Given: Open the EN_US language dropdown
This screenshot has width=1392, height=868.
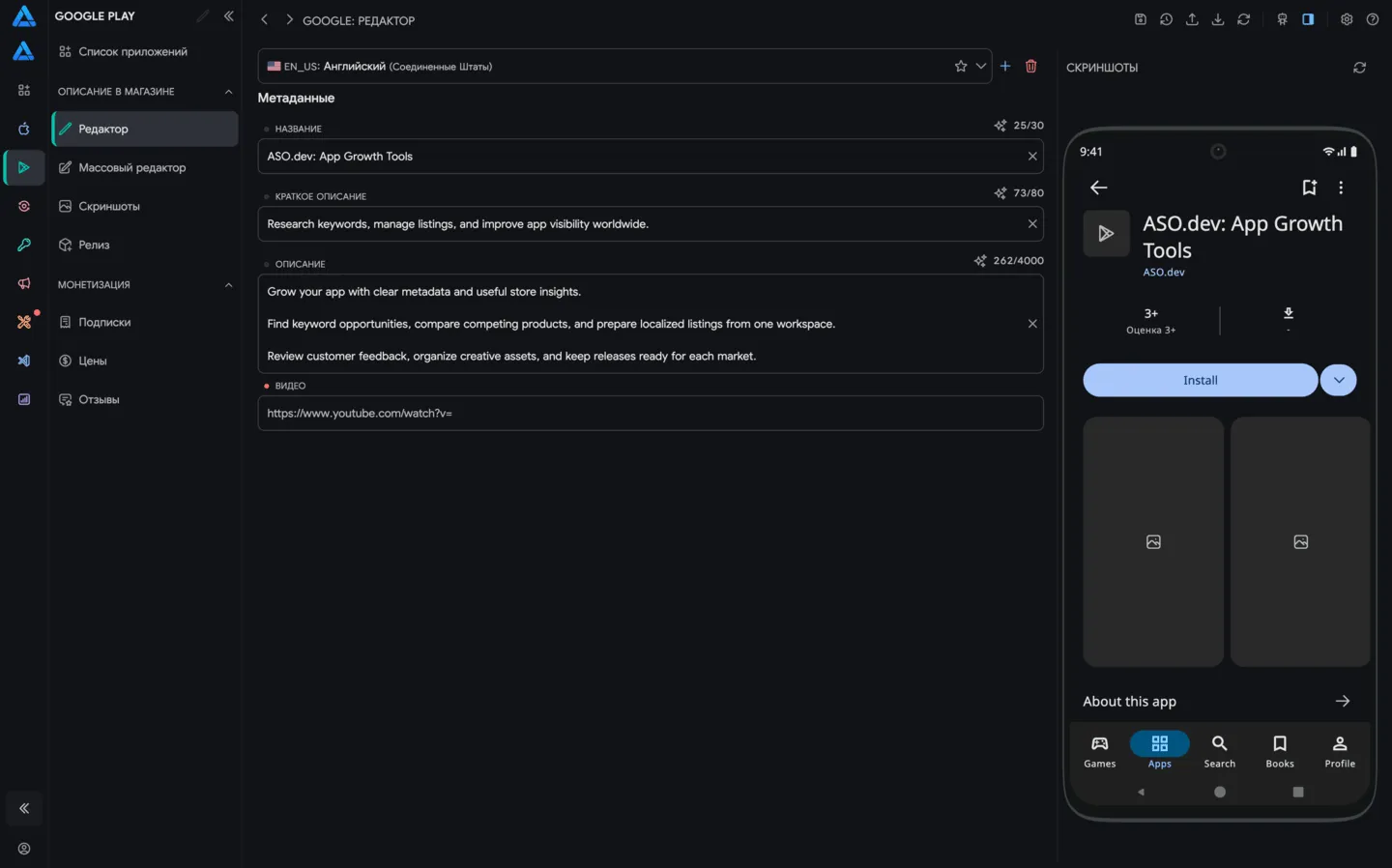Looking at the screenshot, I should point(981,66).
